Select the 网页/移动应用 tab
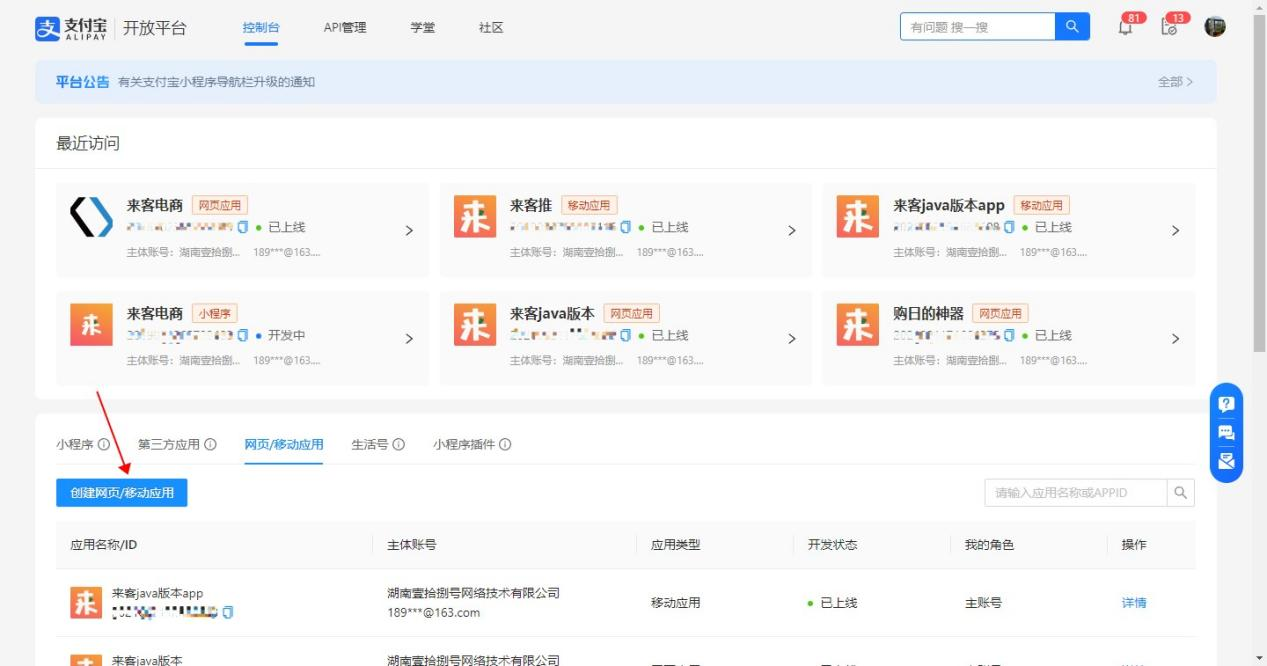The image size is (1267, 666). [x=284, y=445]
